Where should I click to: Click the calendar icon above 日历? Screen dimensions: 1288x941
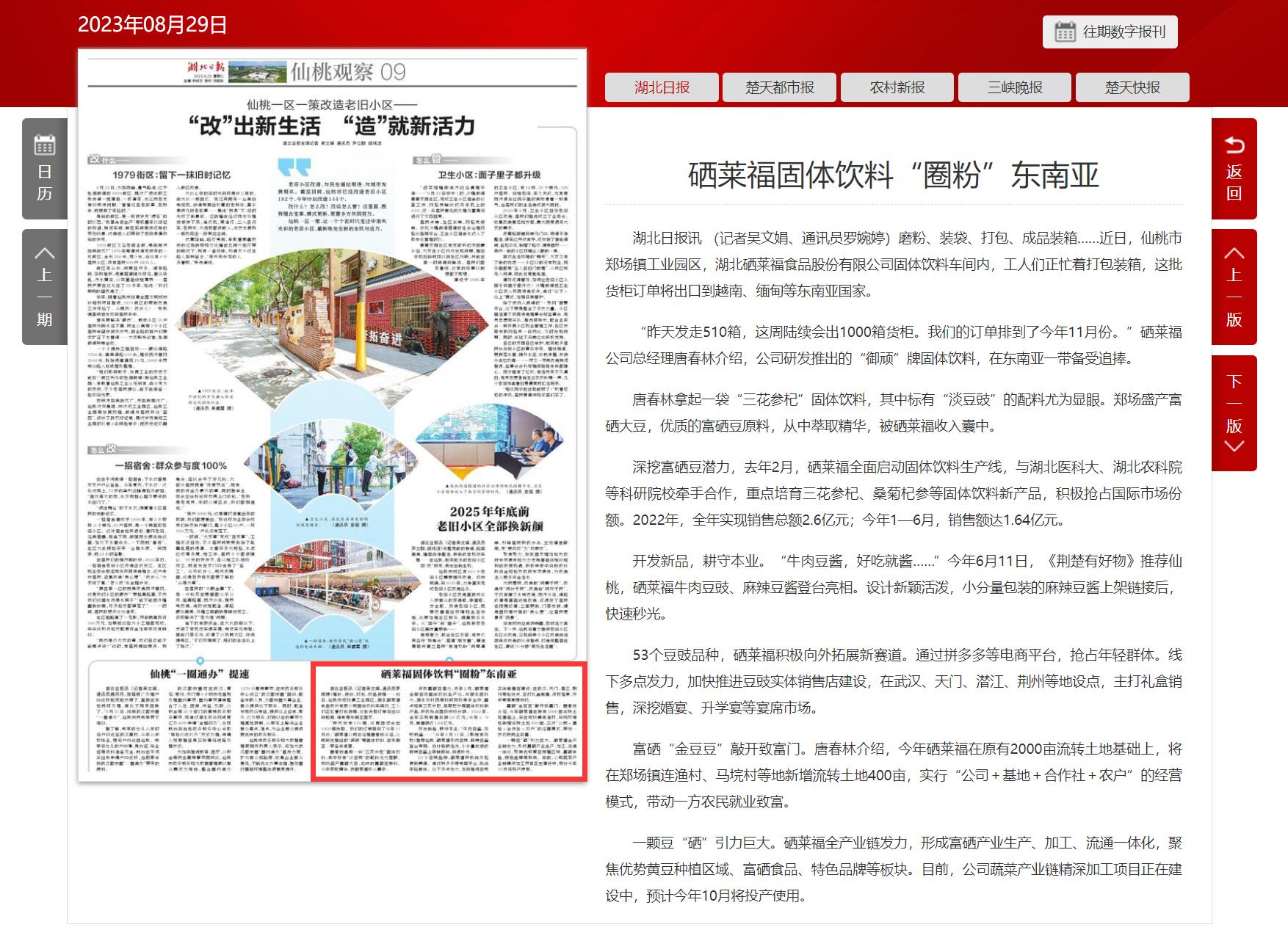pyautogui.click(x=45, y=145)
